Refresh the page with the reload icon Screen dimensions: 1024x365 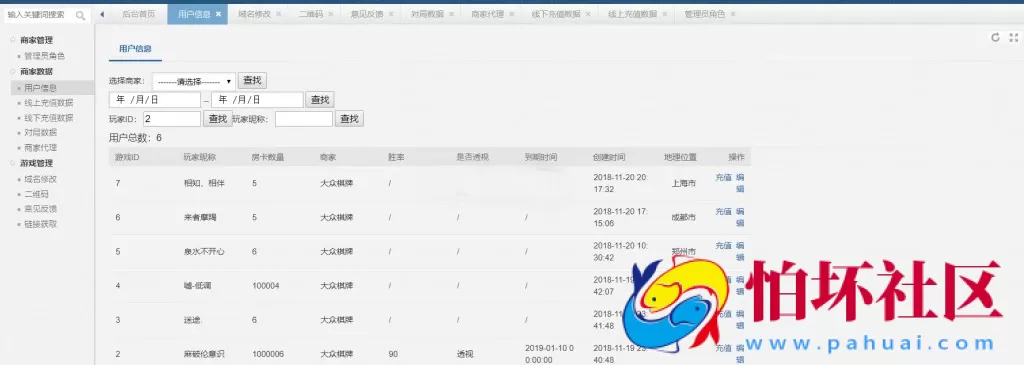(x=995, y=37)
